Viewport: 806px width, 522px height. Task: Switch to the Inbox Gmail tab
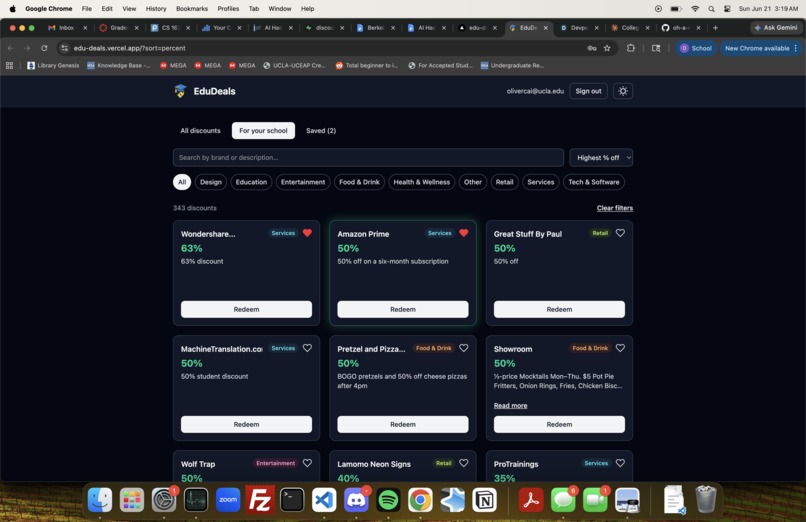[67, 28]
